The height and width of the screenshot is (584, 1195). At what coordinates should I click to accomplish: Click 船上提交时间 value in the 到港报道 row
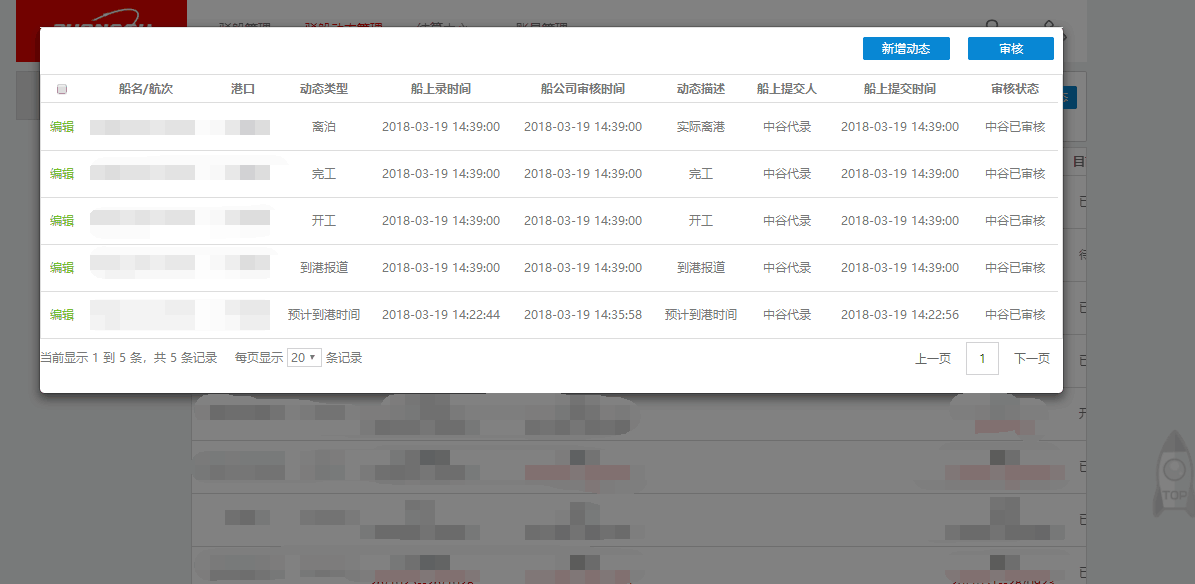pos(900,268)
